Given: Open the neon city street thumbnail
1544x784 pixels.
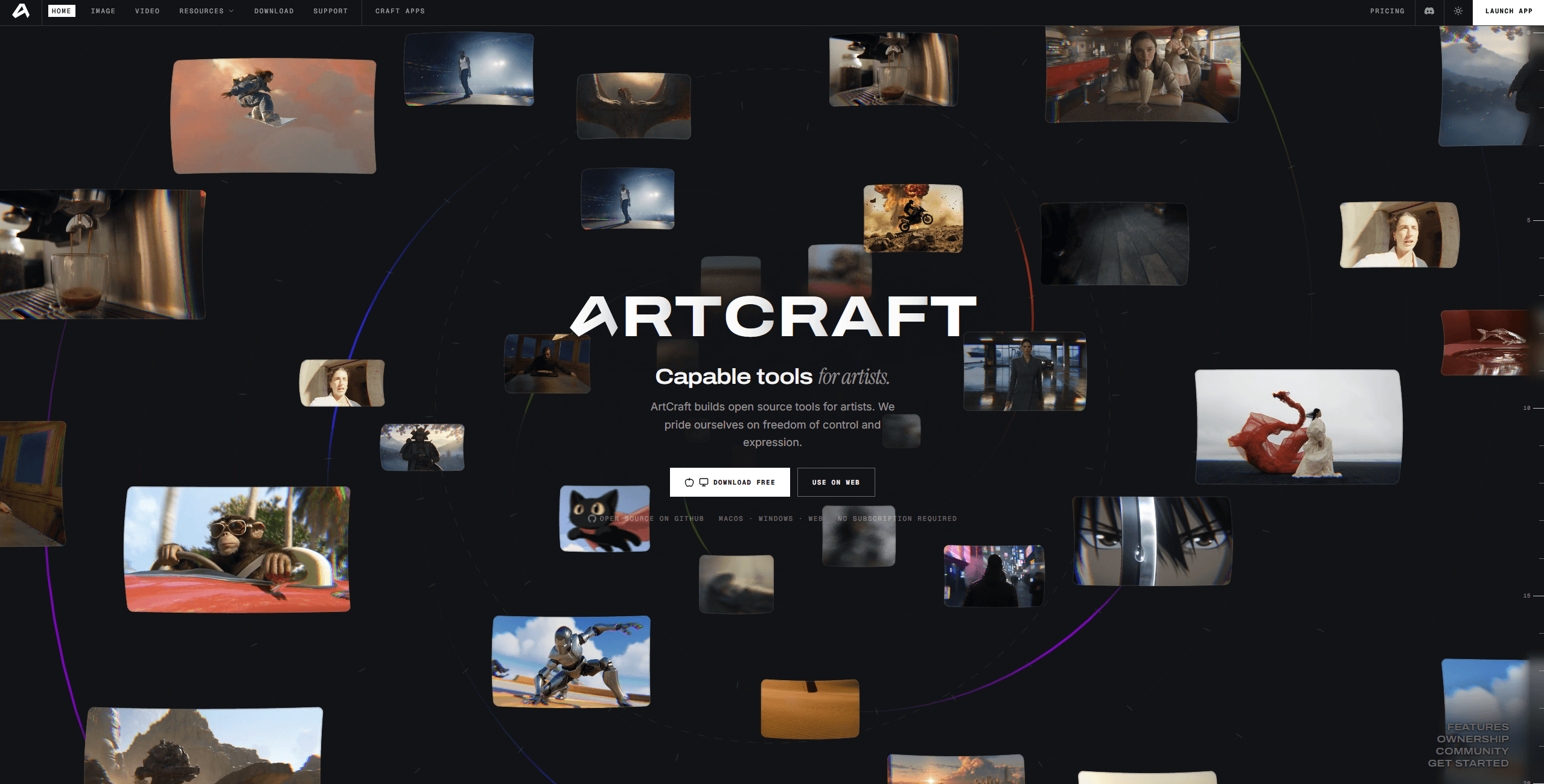Looking at the screenshot, I should tap(994, 576).
